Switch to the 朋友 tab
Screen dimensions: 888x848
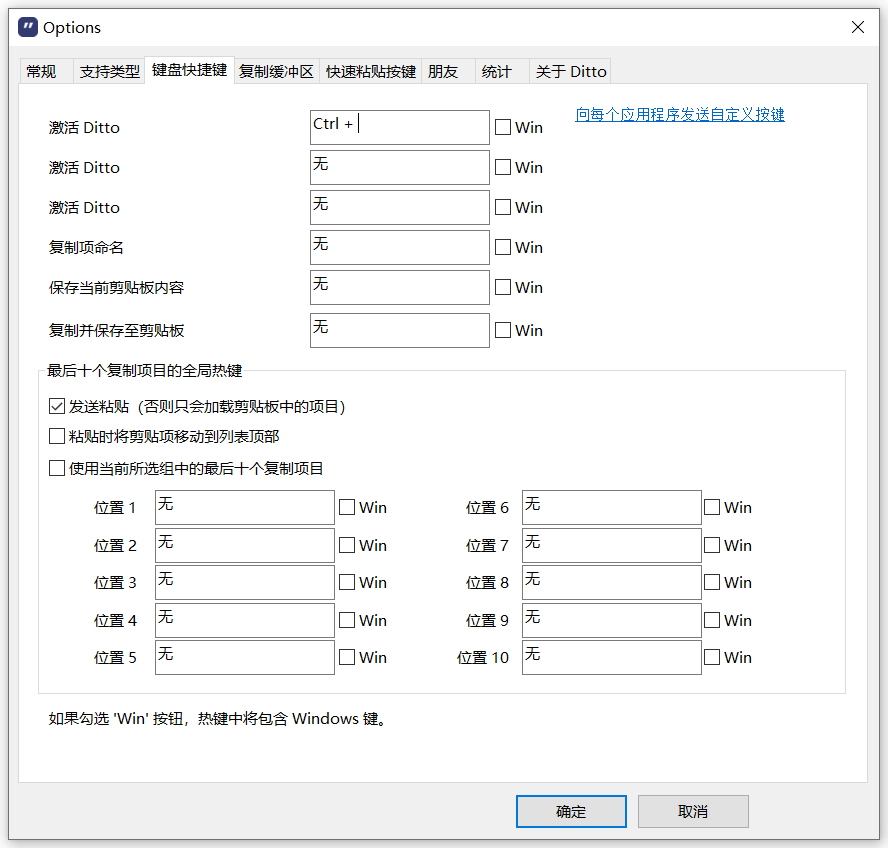[x=448, y=71]
